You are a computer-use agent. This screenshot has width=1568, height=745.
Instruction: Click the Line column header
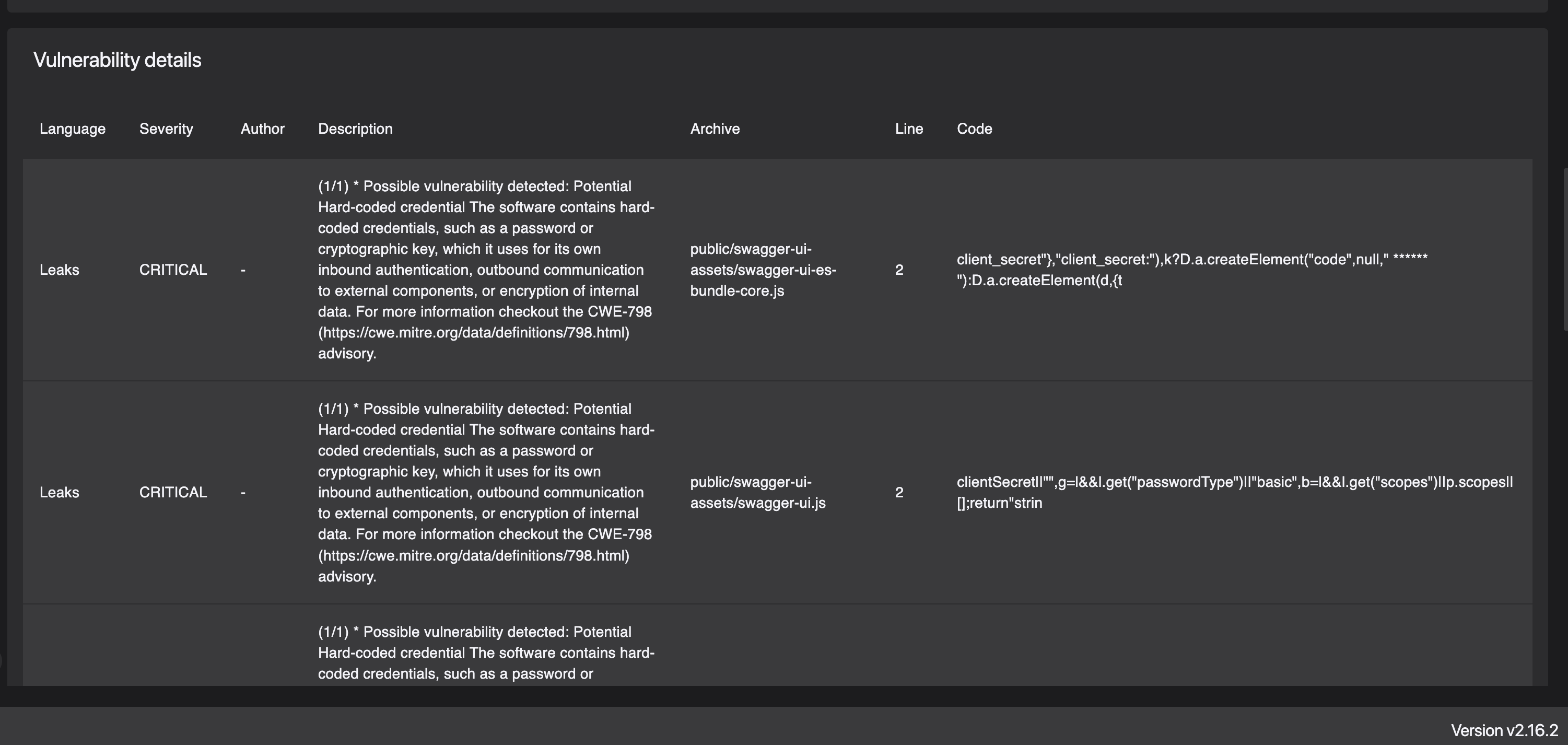coord(908,129)
